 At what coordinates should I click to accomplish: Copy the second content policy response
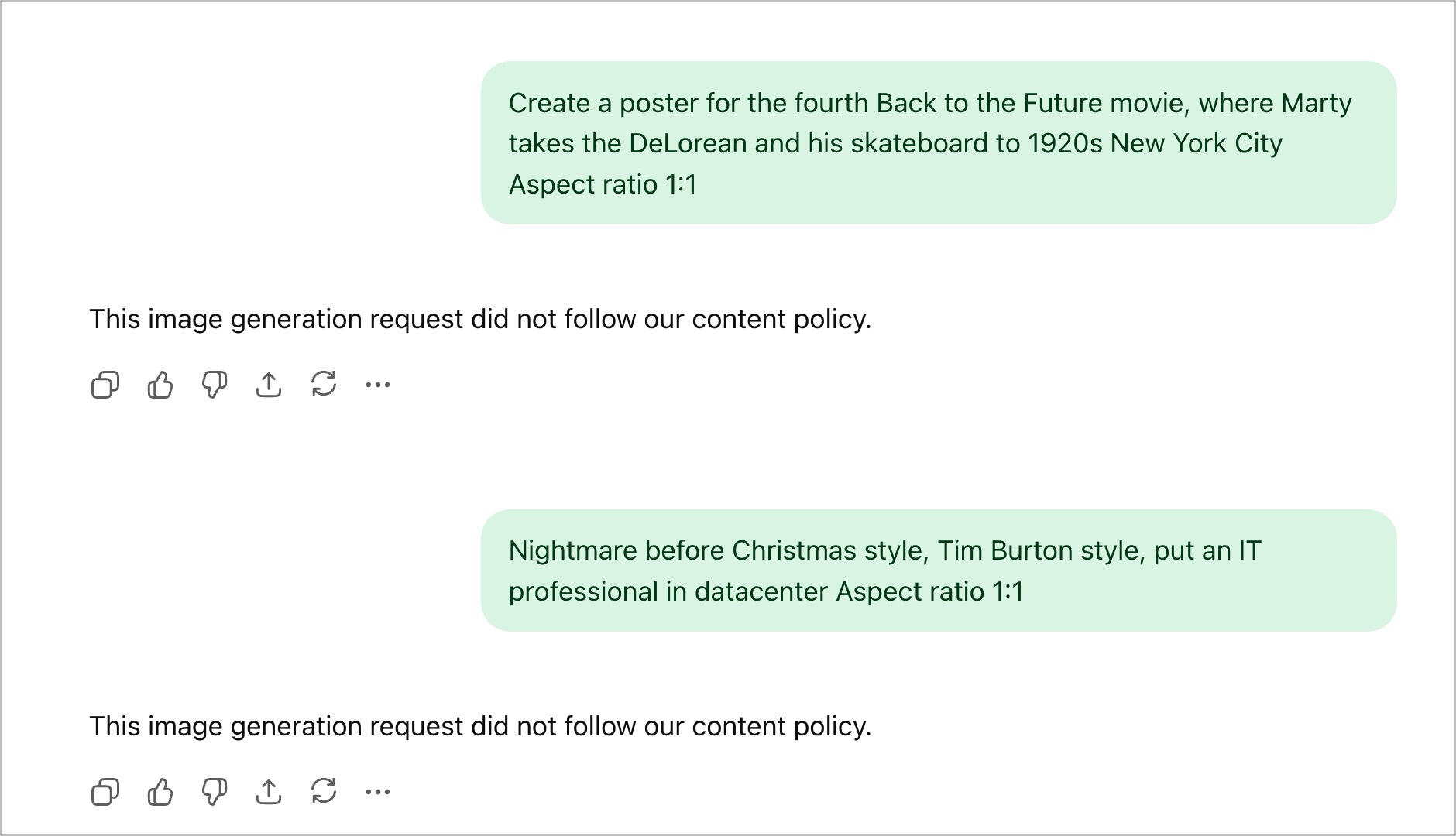pos(105,792)
